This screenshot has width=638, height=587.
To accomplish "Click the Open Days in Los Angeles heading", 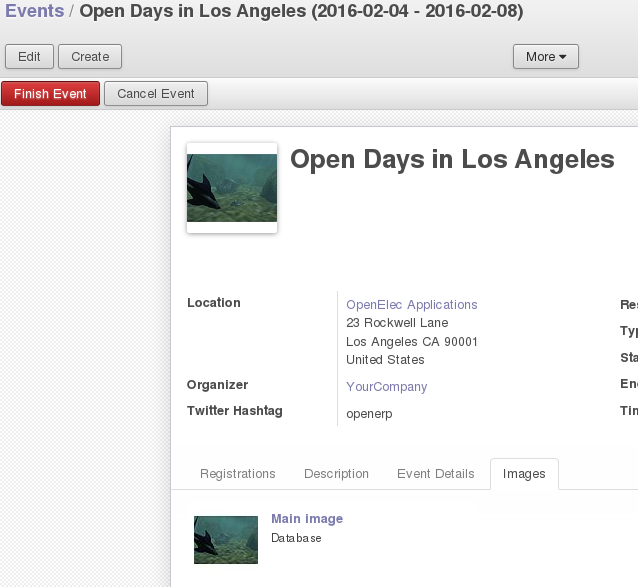I will 452,160.
